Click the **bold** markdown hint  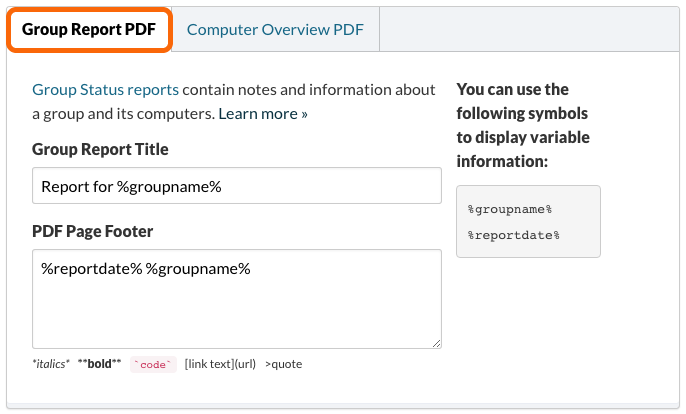(x=99, y=364)
